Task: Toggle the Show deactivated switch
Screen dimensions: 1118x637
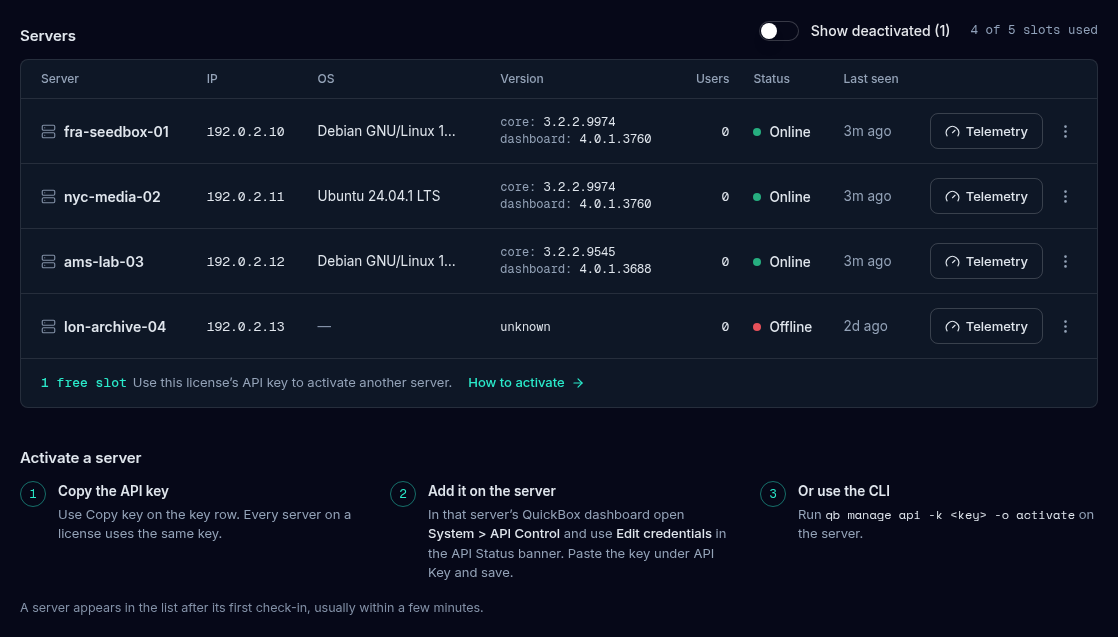Action: tap(779, 31)
